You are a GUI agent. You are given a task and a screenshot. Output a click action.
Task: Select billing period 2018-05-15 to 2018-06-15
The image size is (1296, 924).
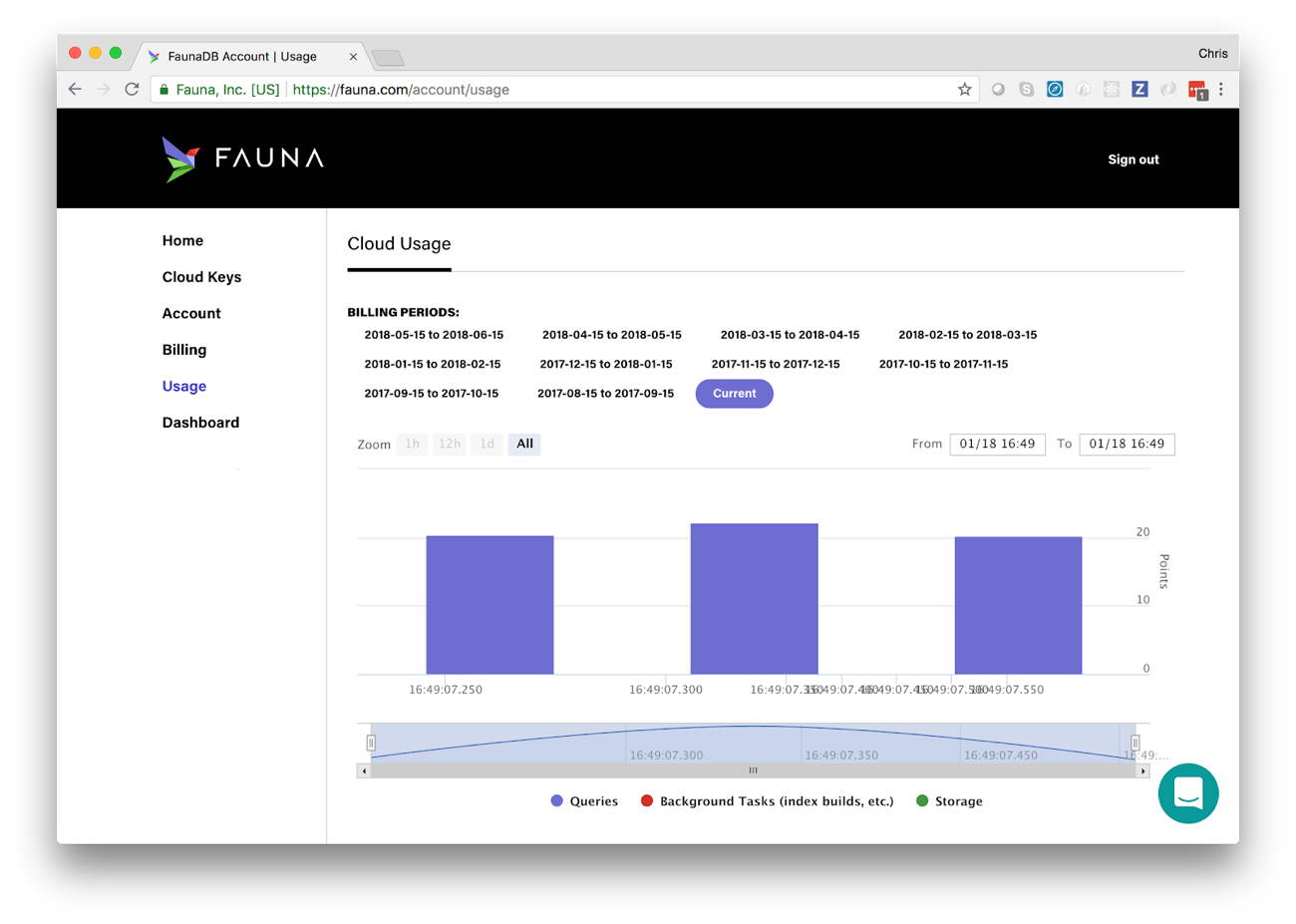[x=434, y=335]
